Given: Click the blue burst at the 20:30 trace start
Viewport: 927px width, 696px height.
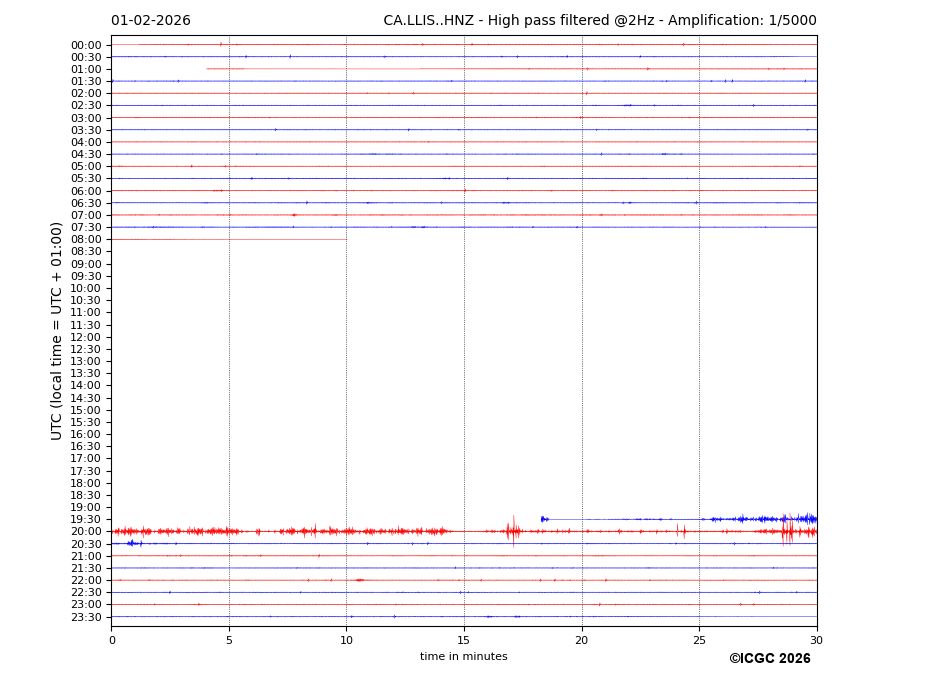Looking at the screenshot, I should pyautogui.click(x=132, y=543).
